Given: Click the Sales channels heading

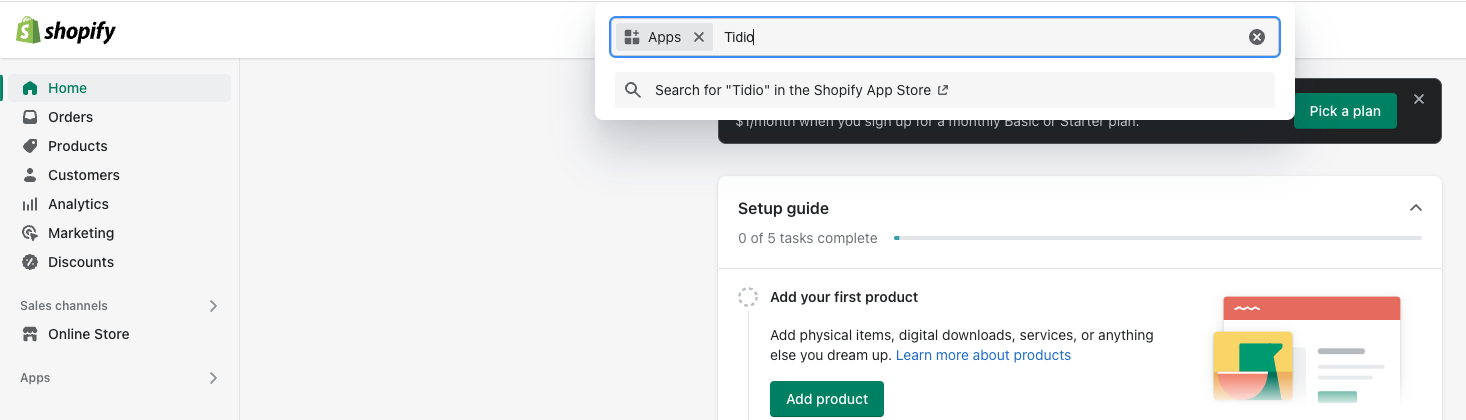Looking at the screenshot, I should tap(64, 306).
